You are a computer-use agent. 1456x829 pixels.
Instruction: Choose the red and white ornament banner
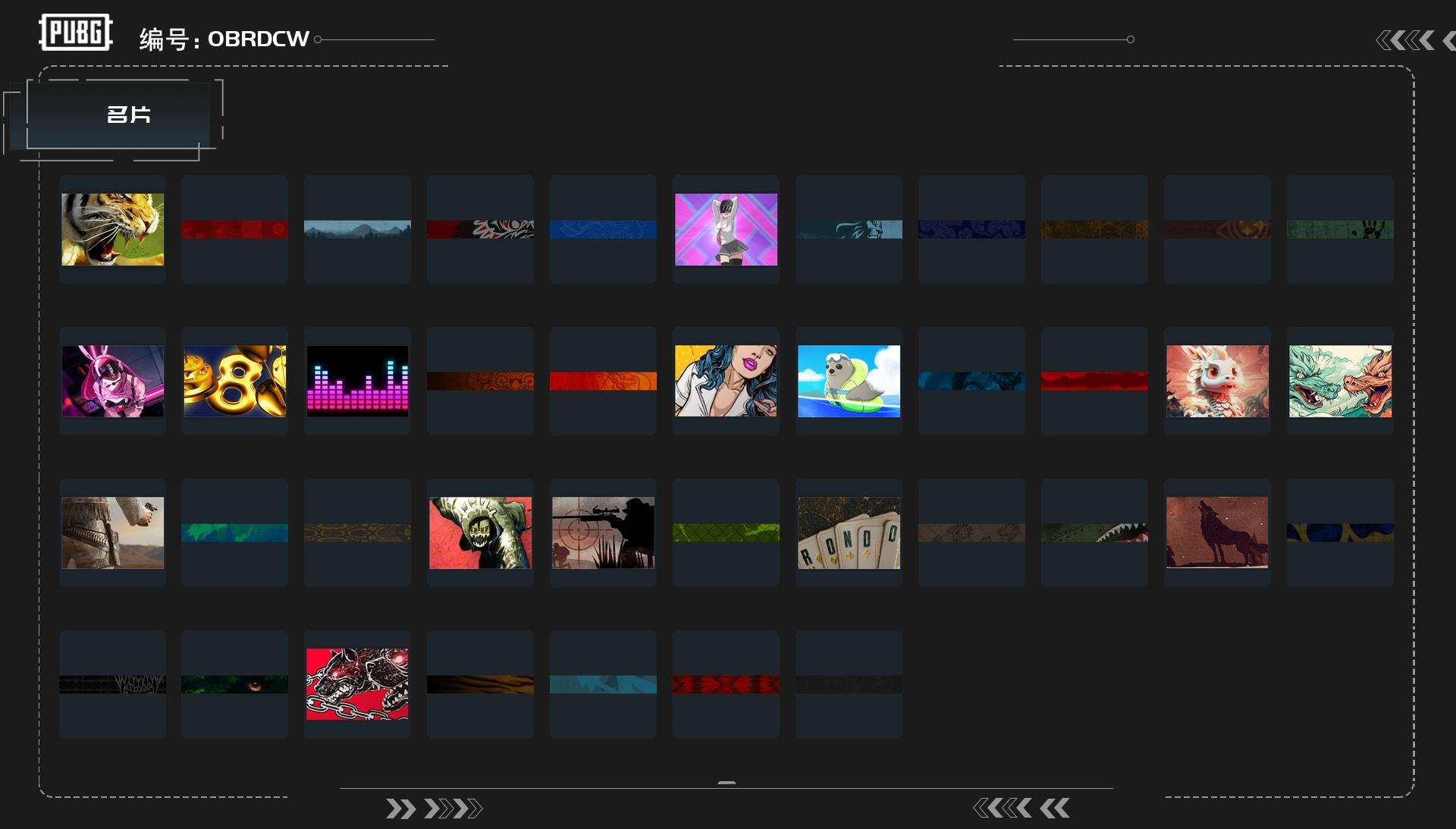point(480,229)
